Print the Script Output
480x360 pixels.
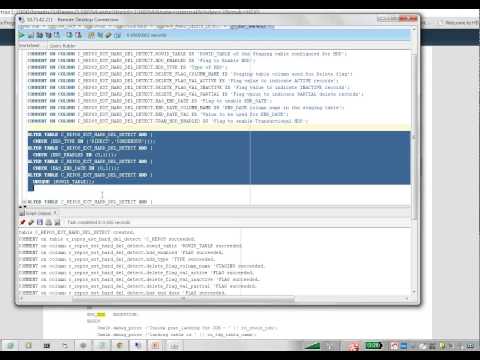tap(49, 222)
